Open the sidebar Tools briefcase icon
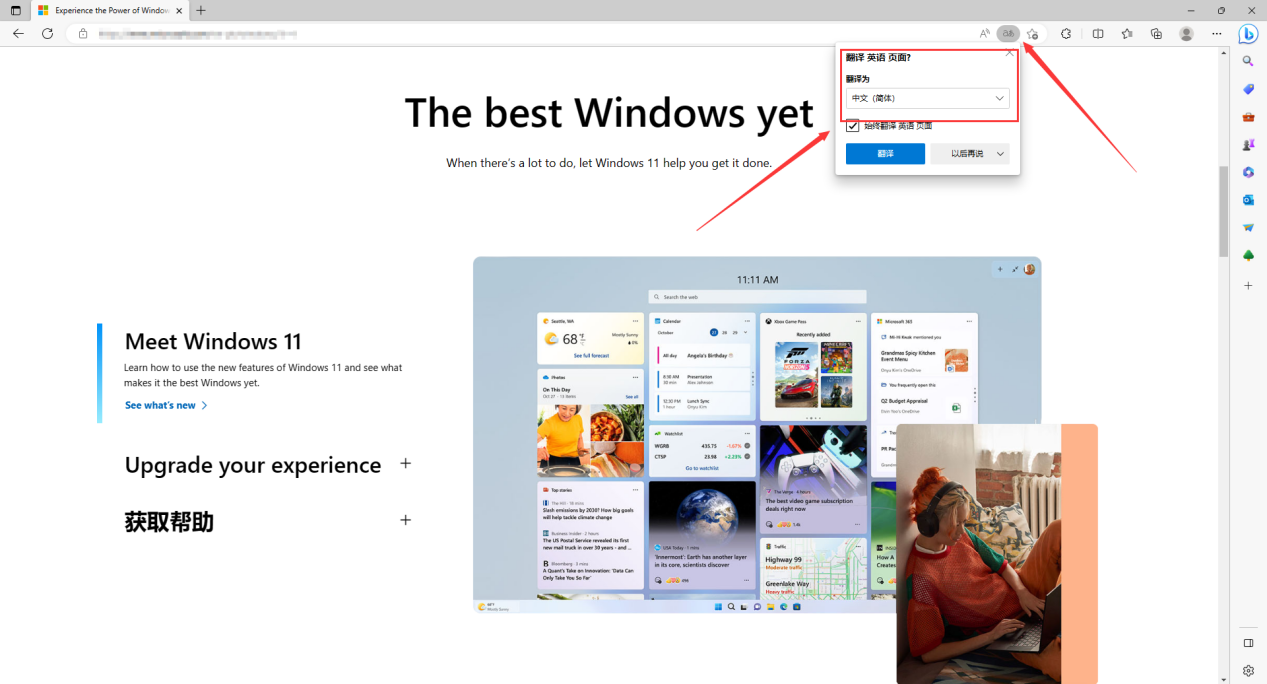The image size is (1267, 684). 1248,117
